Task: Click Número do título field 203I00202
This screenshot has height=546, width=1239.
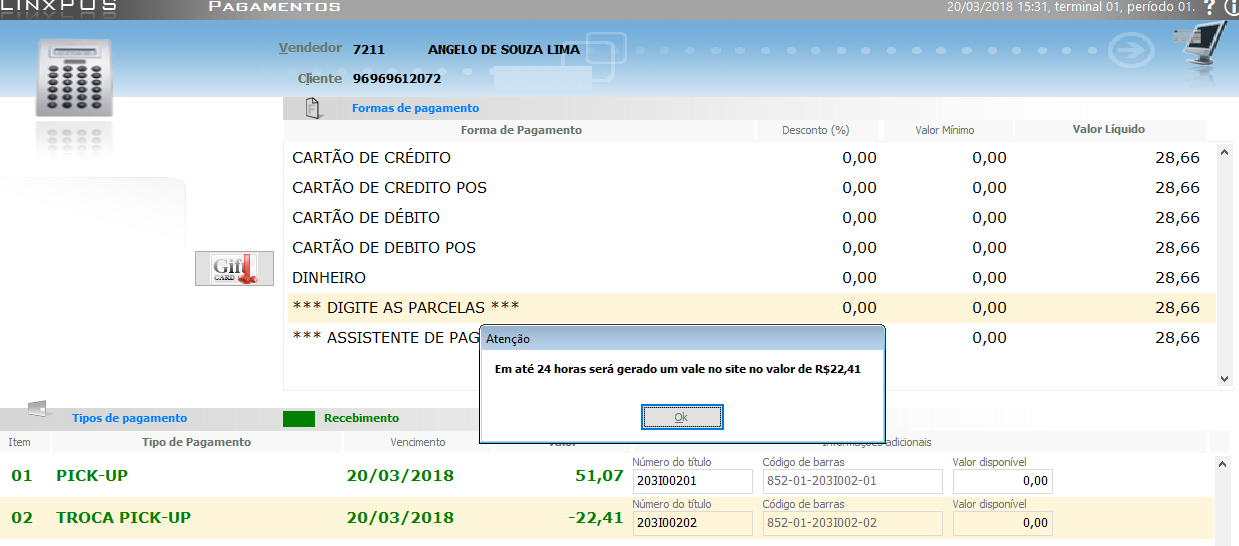Action: click(x=692, y=523)
